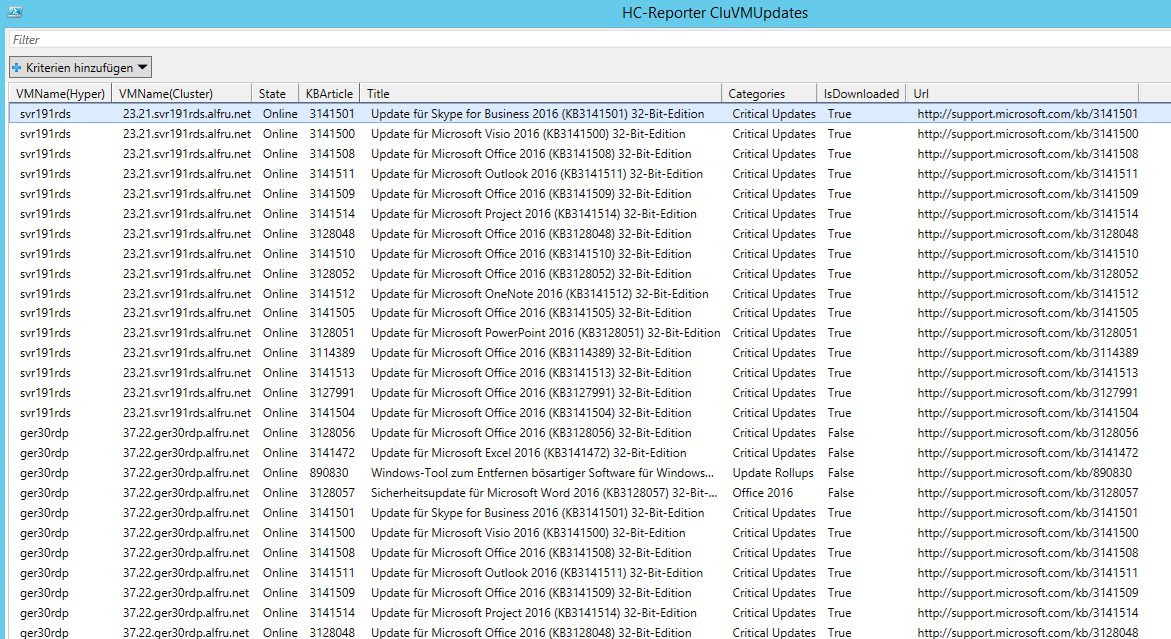Select svr191rds row with KBArticle 3141500
1171x639 pixels.
590,134
